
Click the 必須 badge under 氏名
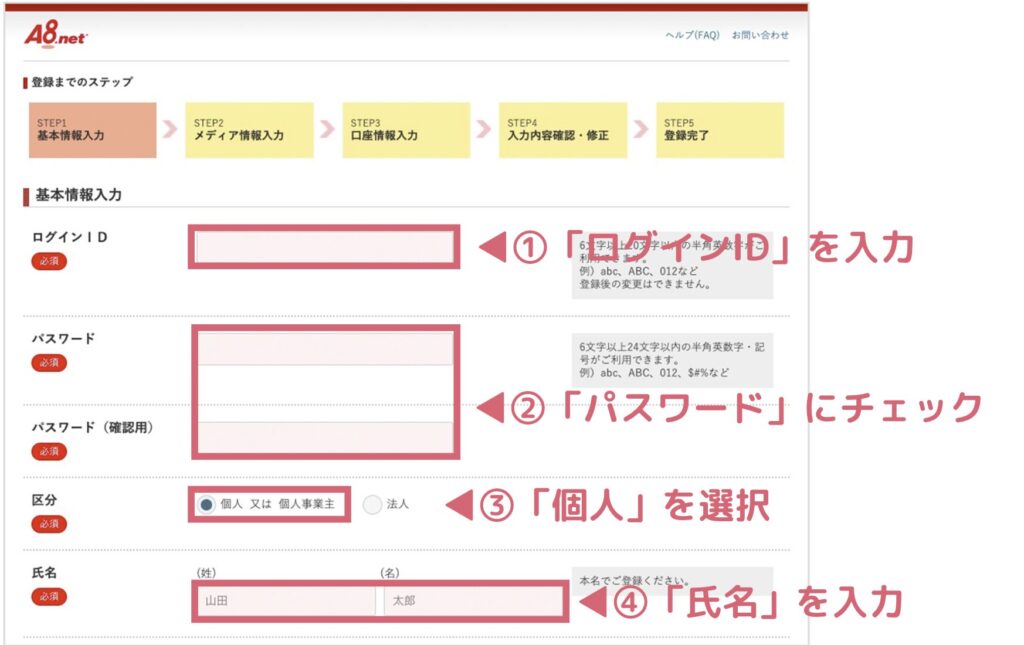click(49, 596)
